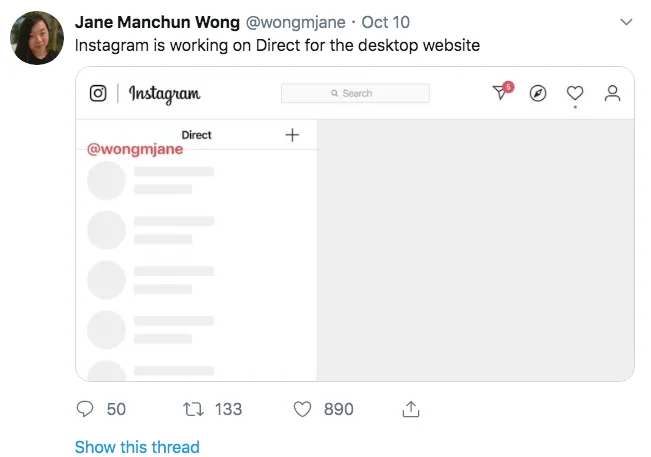Viewport: 651px width, 457px height.
Task: Share the tweet via share icon
Action: [409, 409]
